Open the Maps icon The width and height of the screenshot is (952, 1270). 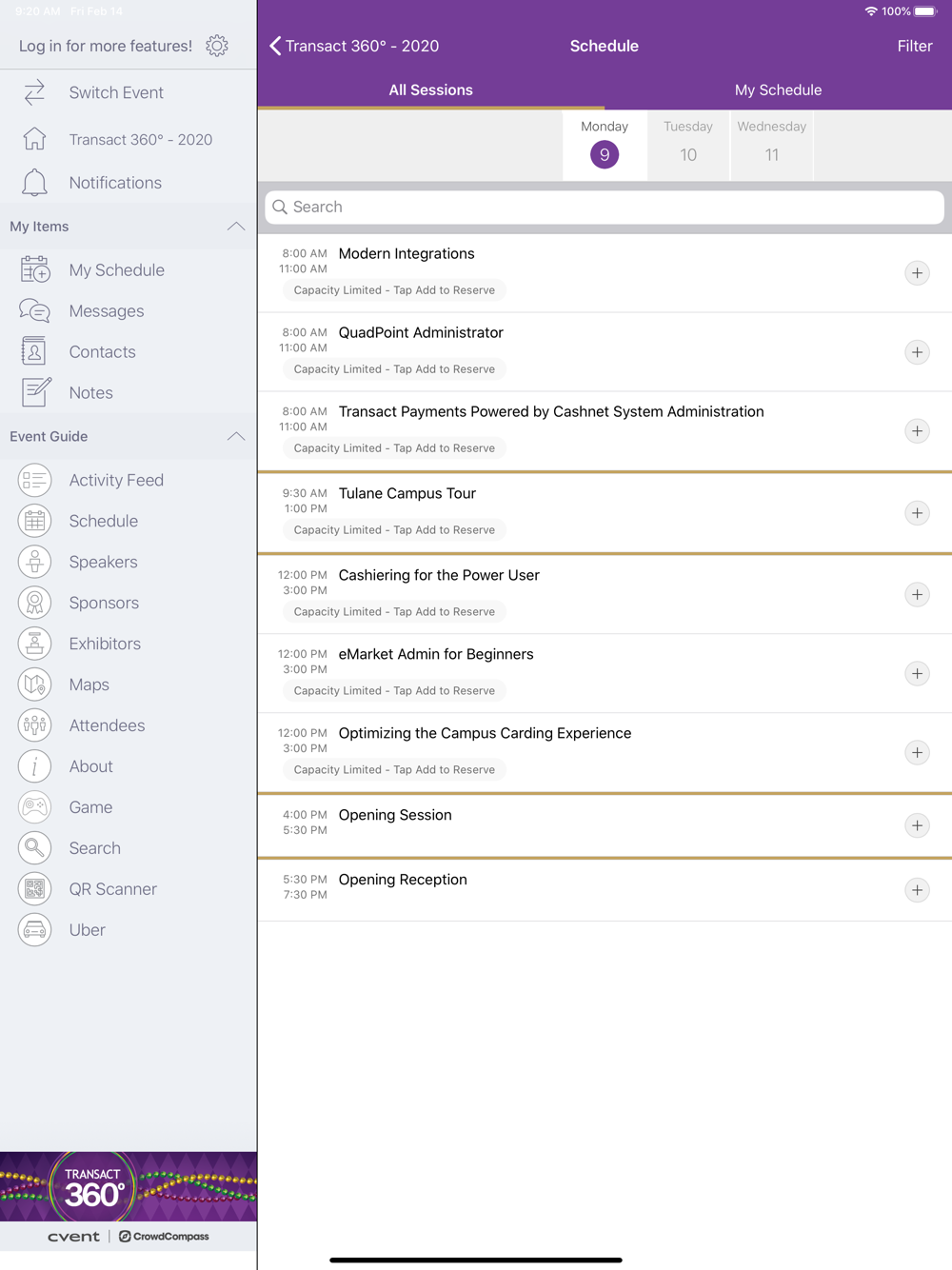point(34,685)
